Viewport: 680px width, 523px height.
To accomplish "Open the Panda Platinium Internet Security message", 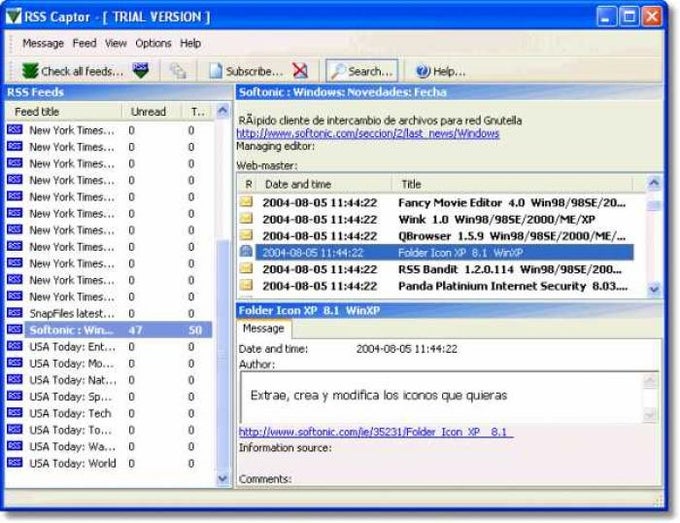I will click(x=435, y=286).
